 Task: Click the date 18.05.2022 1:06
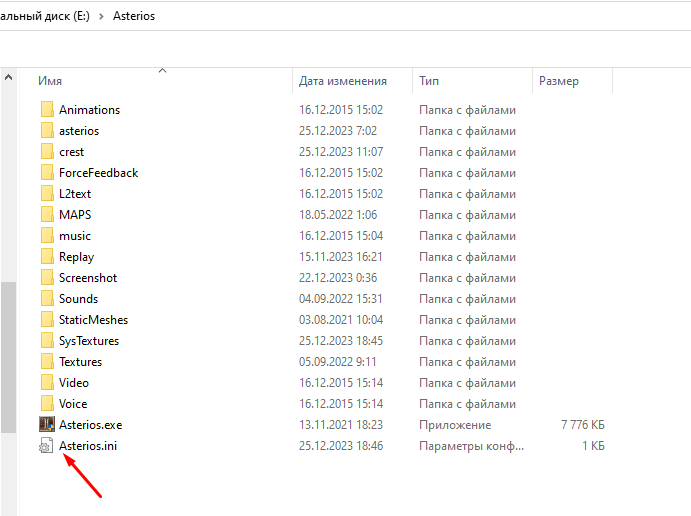338,215
